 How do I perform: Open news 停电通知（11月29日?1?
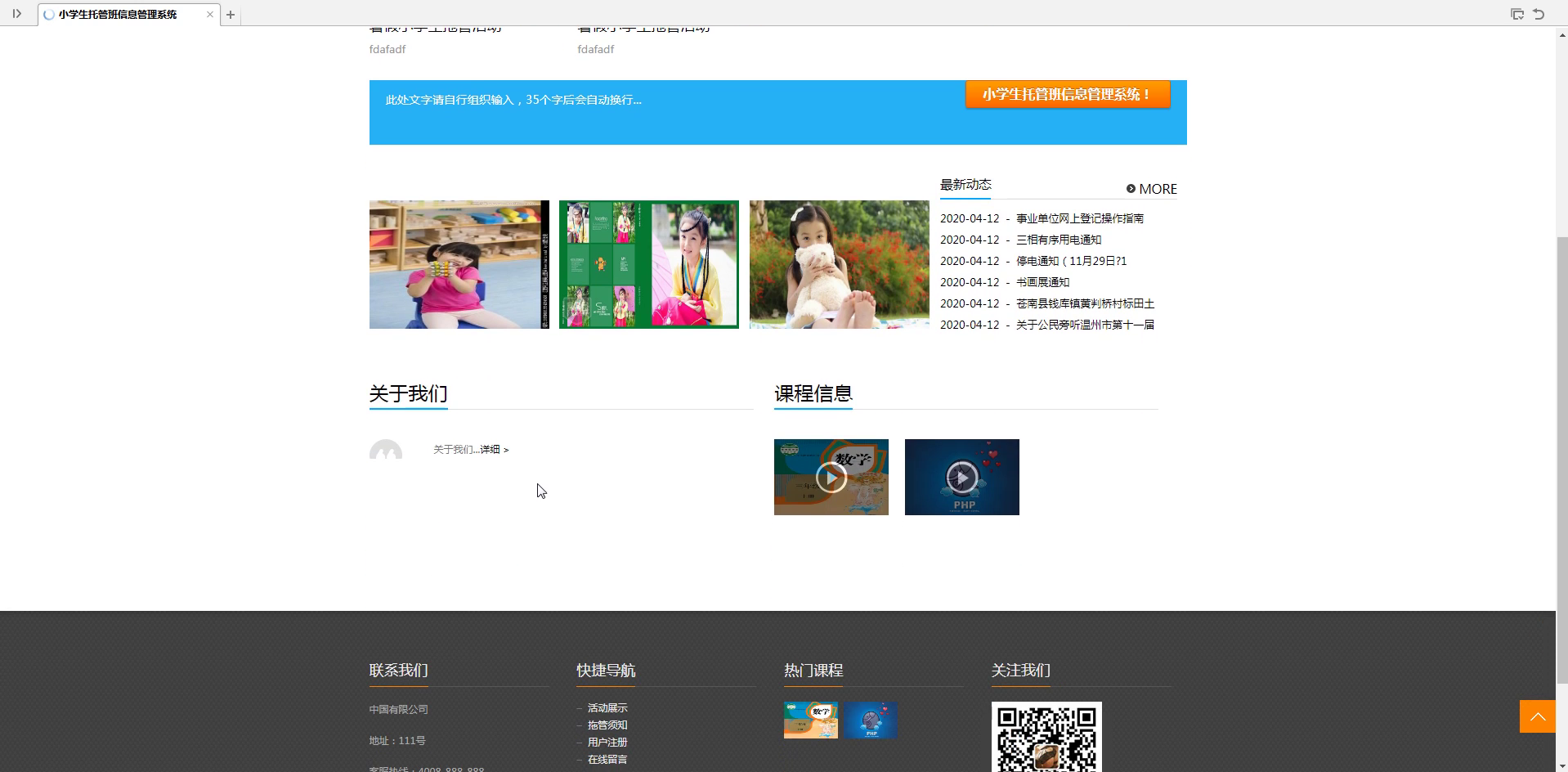click(x=1071, y=261)
